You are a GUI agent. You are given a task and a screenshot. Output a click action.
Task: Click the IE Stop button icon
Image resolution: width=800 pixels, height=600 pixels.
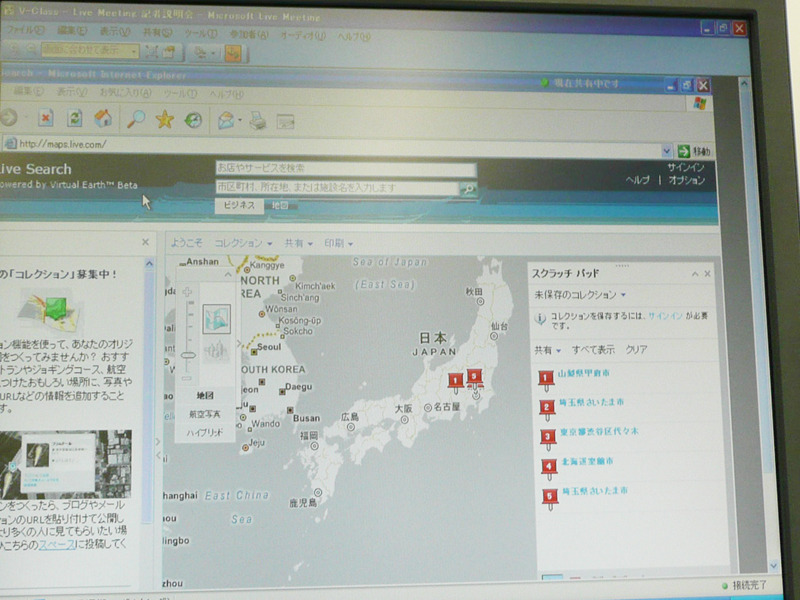(x=45, y=119)
